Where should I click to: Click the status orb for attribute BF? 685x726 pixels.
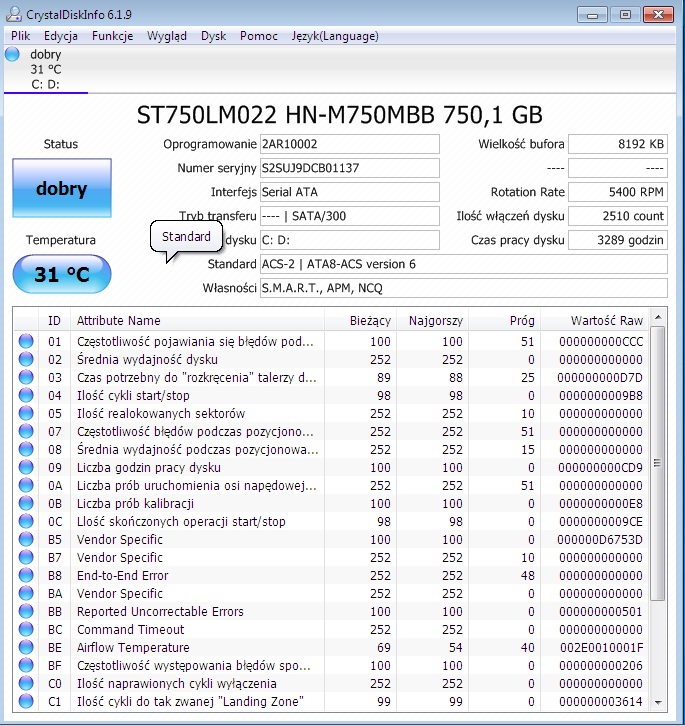26,665
